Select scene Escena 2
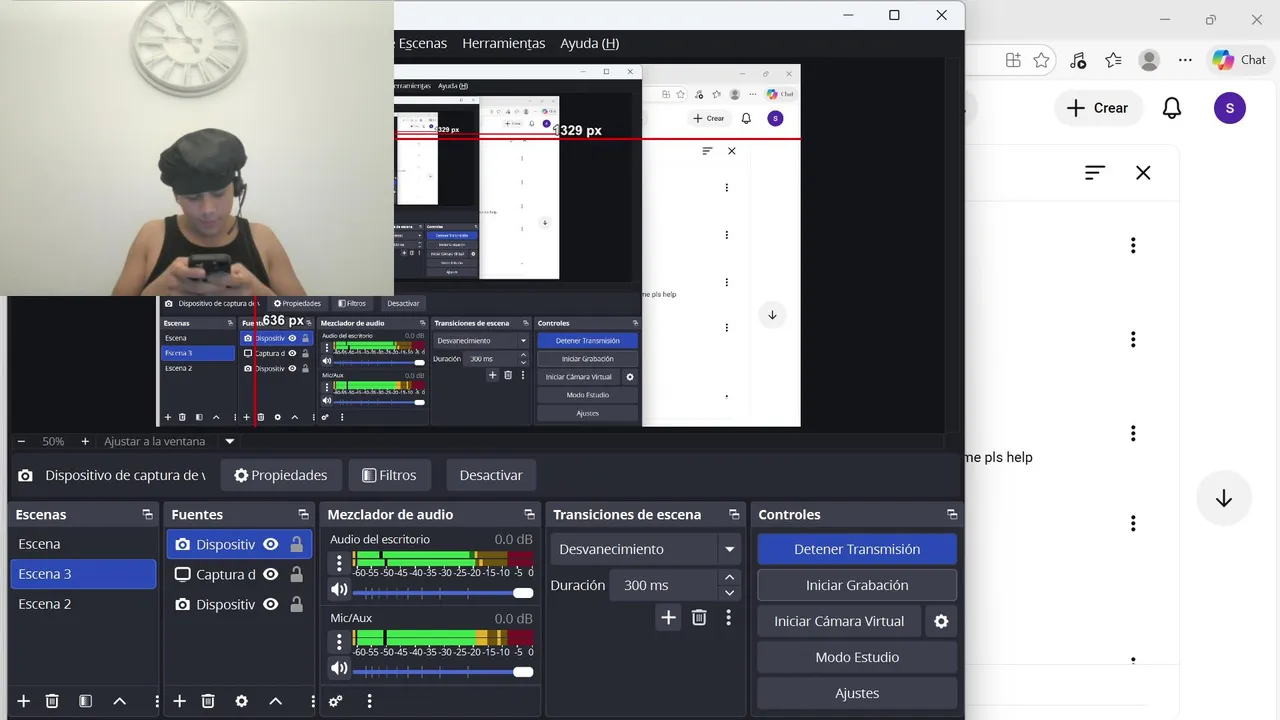1280x720 pixels. pyautogui.click(x=83, y=604)
